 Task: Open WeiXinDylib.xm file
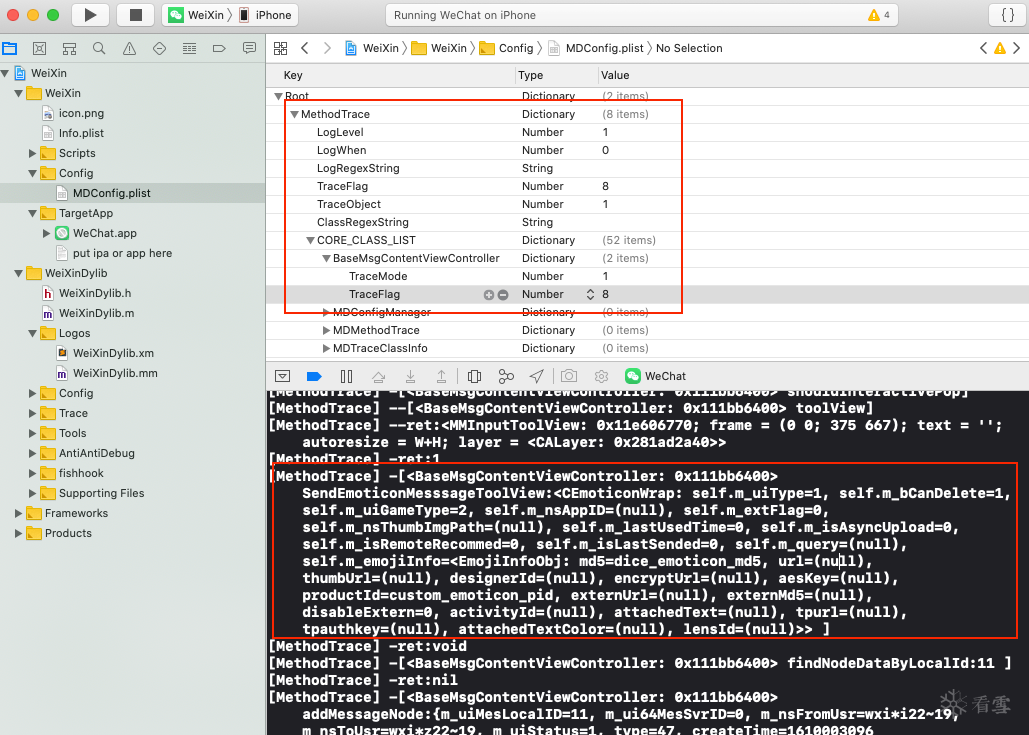(x=113, y=353)
